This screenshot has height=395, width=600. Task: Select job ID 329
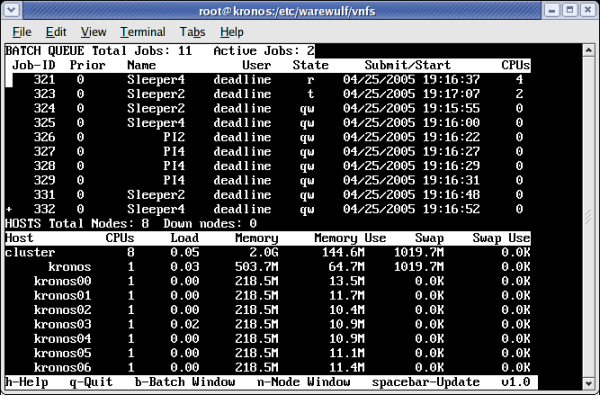[x=44, y=180]
